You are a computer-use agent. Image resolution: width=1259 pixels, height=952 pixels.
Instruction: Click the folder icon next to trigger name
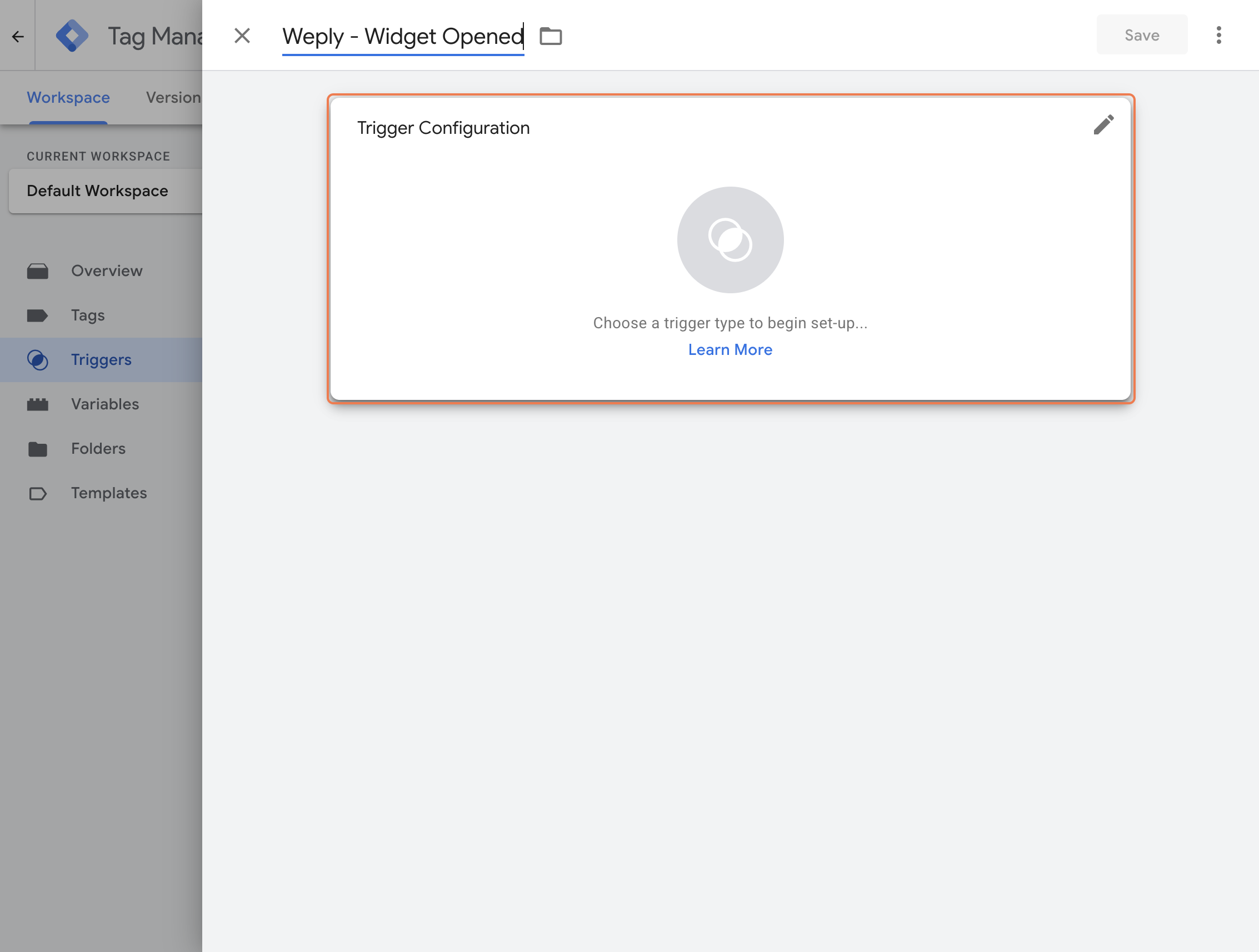click(551, 36)
